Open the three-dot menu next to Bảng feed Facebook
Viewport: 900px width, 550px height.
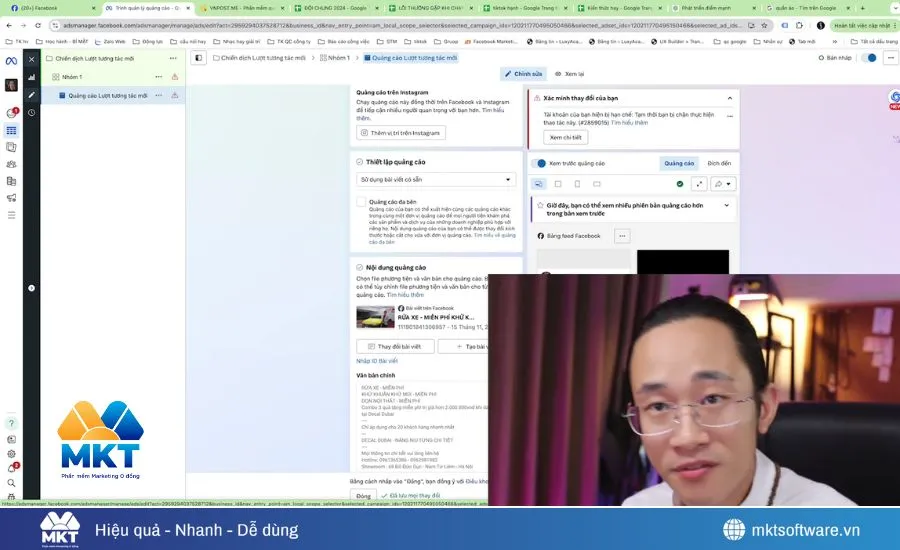622,236
